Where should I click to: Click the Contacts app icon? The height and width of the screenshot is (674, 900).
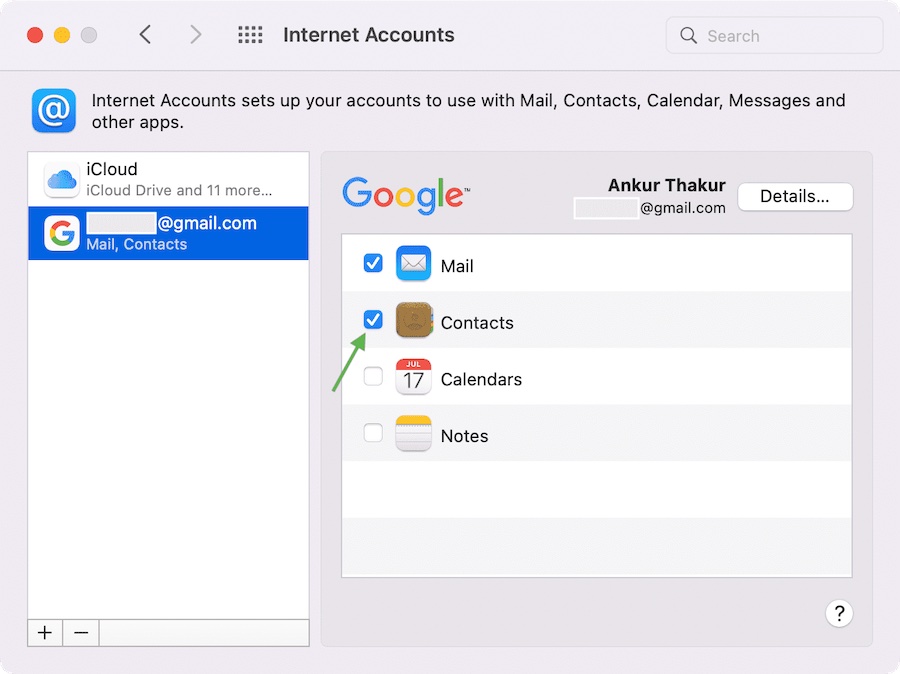click(413, 321)
